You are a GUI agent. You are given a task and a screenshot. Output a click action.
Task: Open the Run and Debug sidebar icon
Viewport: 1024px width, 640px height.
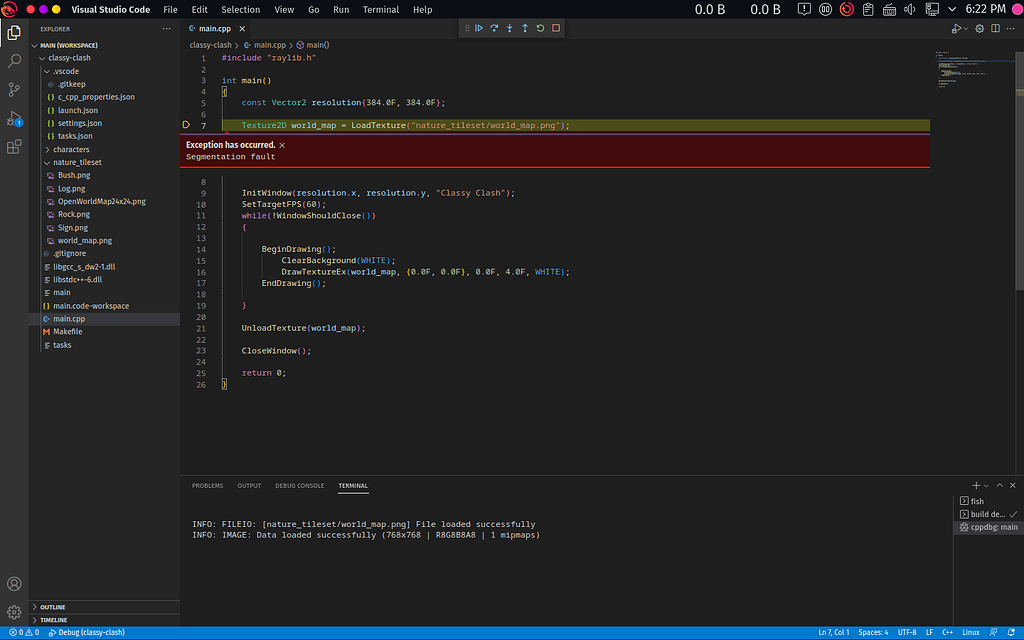tap(14, 119)
